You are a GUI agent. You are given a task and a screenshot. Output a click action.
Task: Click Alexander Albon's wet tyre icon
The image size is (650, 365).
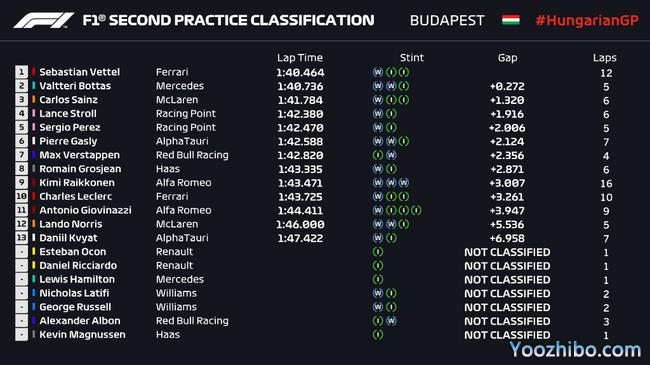[391, 321]
